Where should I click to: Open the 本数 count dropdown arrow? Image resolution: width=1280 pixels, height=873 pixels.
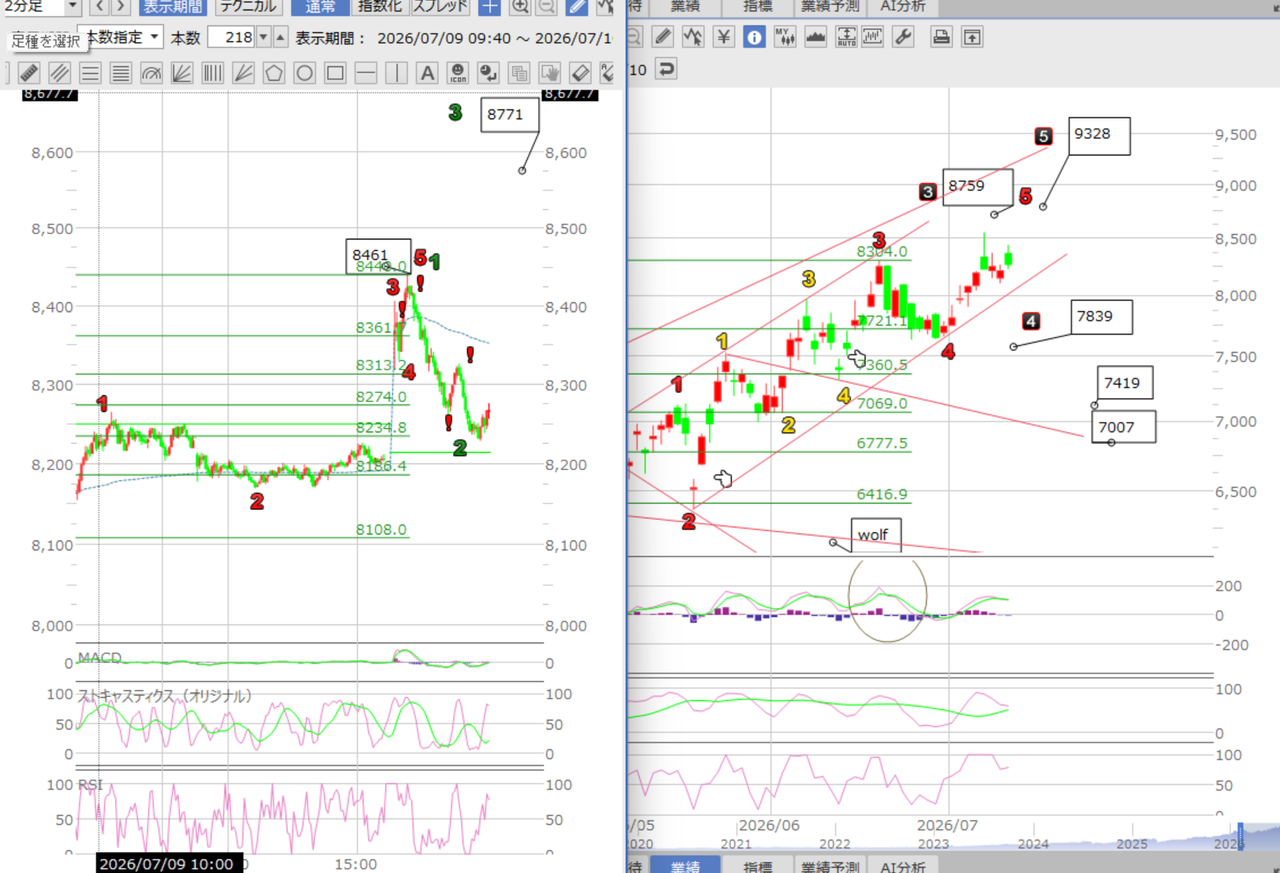click(263, 37)
